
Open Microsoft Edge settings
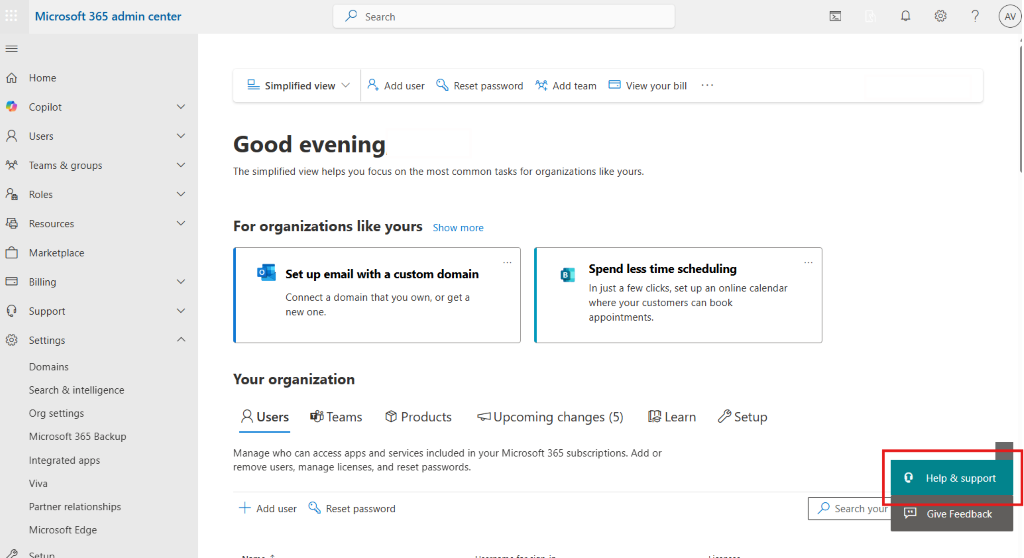point(63,530)
